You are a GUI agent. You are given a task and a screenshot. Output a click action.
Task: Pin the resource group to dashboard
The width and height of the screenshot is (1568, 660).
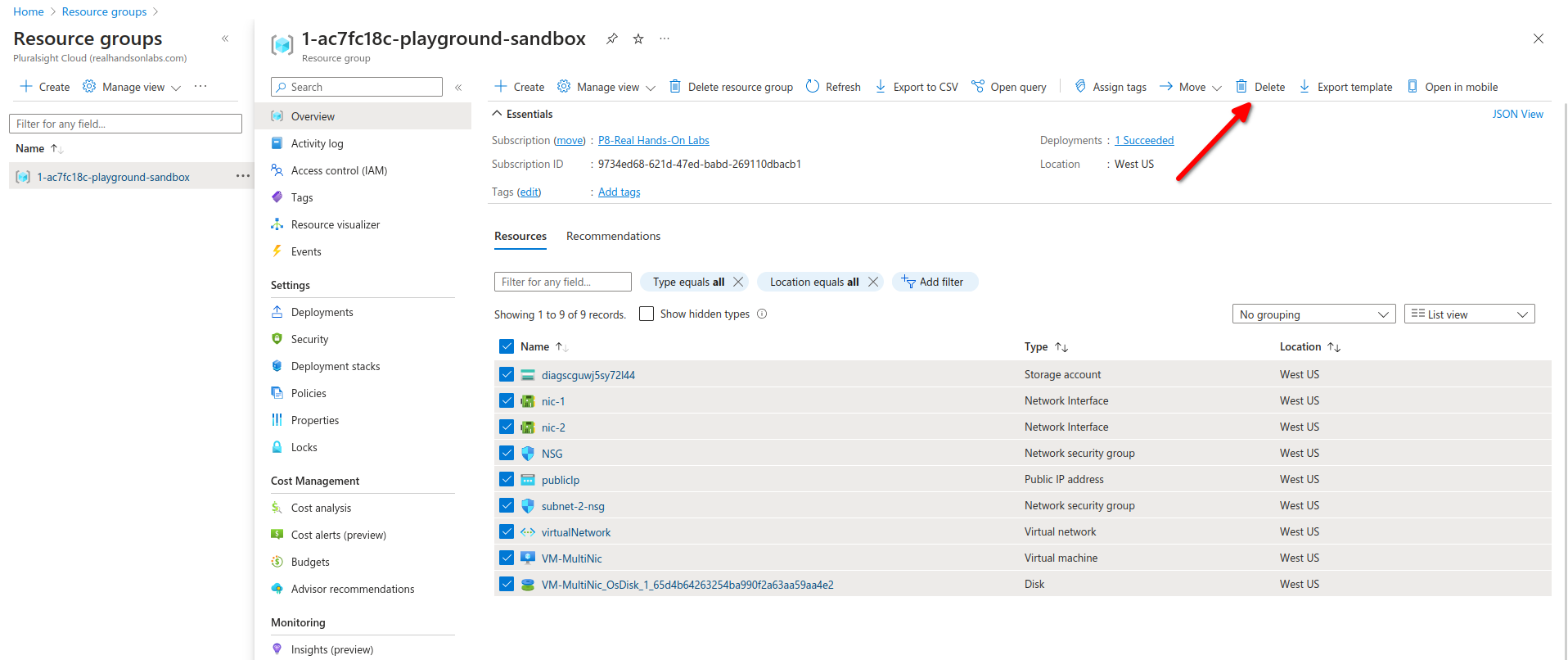click(611, 38)
